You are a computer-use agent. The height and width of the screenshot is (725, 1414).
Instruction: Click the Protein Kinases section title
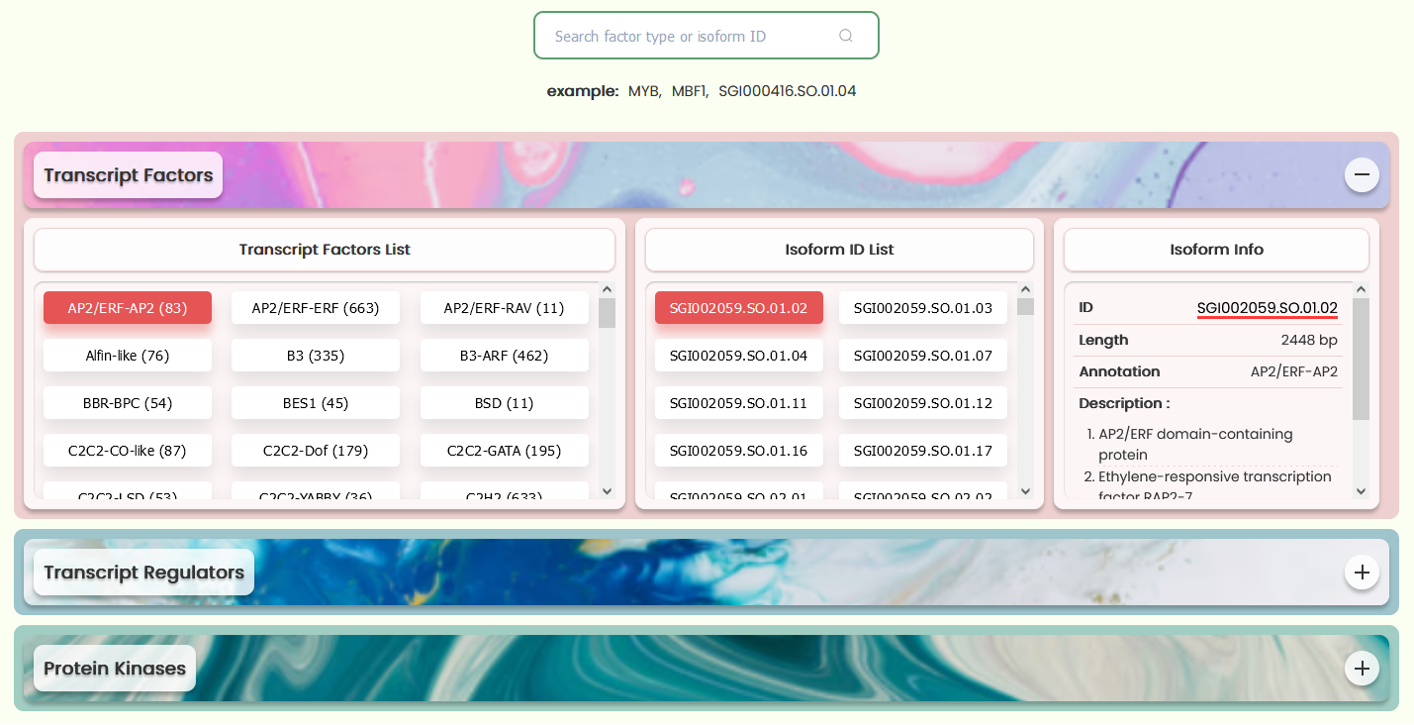[115, 668]
